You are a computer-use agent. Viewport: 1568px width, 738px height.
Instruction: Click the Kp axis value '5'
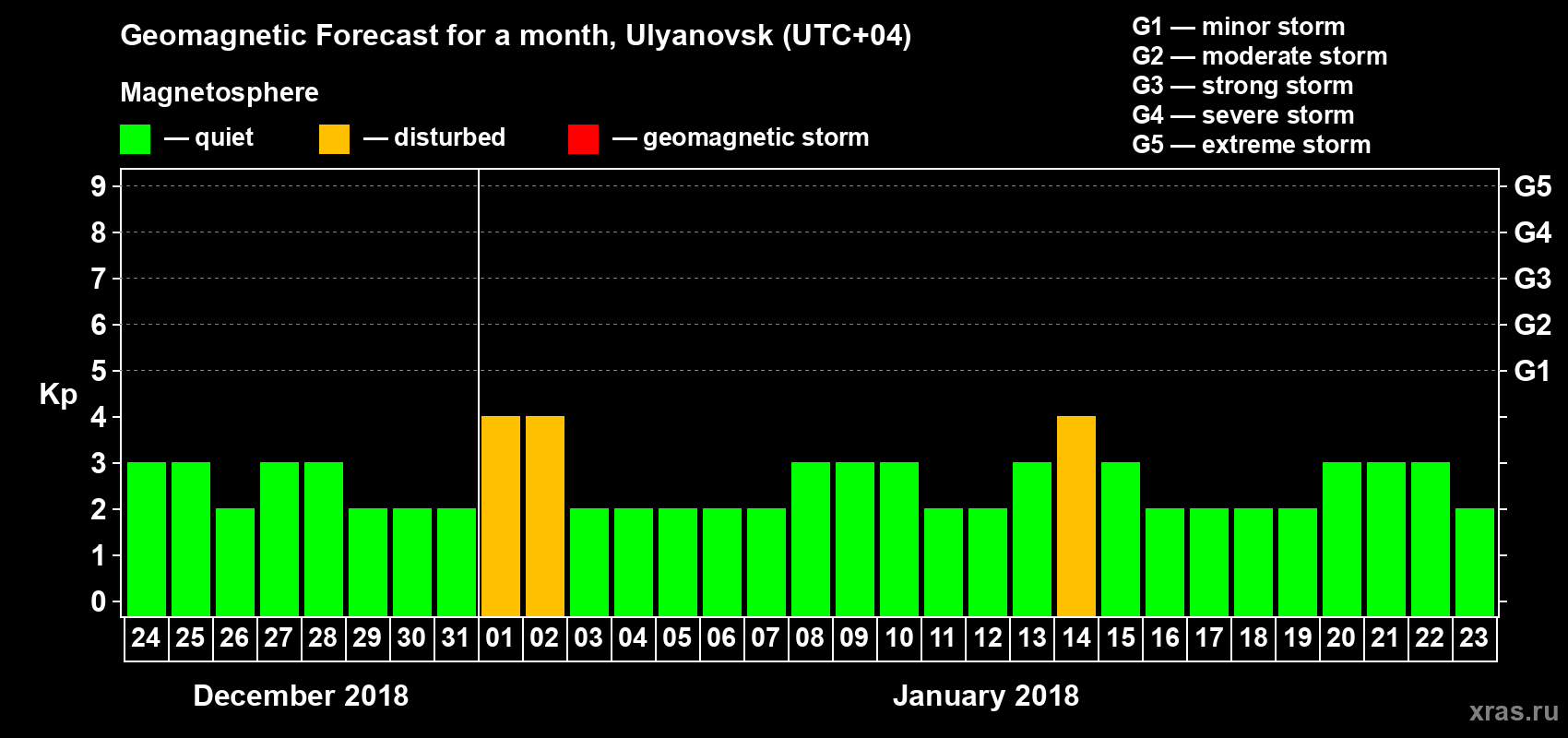(x=99, y=371)
